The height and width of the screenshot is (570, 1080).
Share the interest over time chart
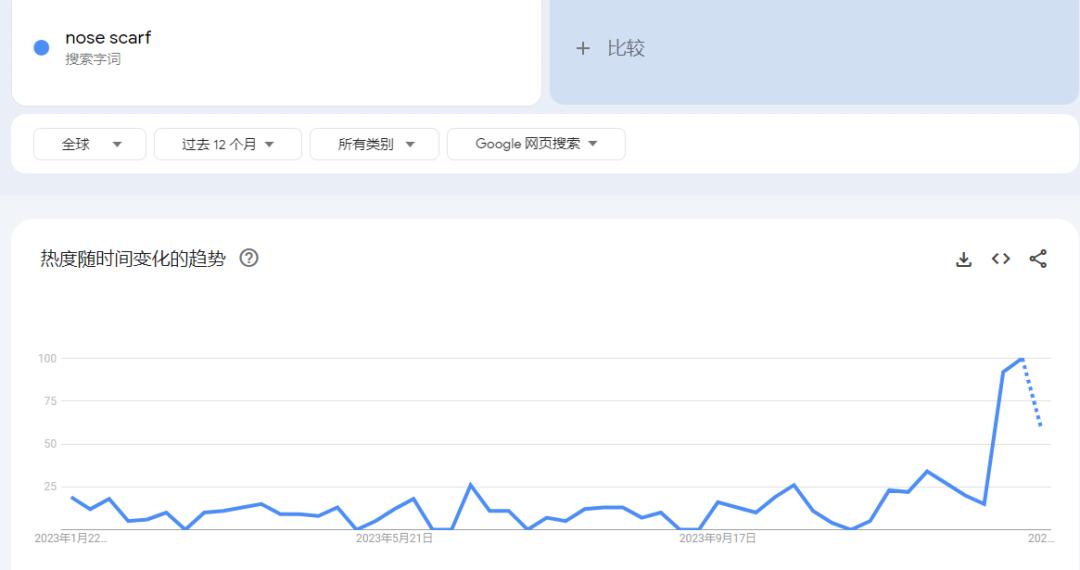pos(1038,259)
